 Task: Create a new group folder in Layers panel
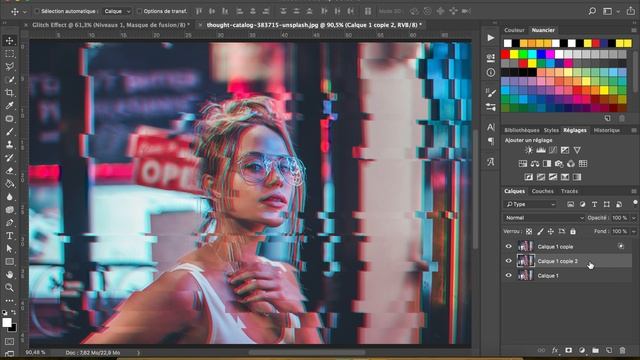595,350
